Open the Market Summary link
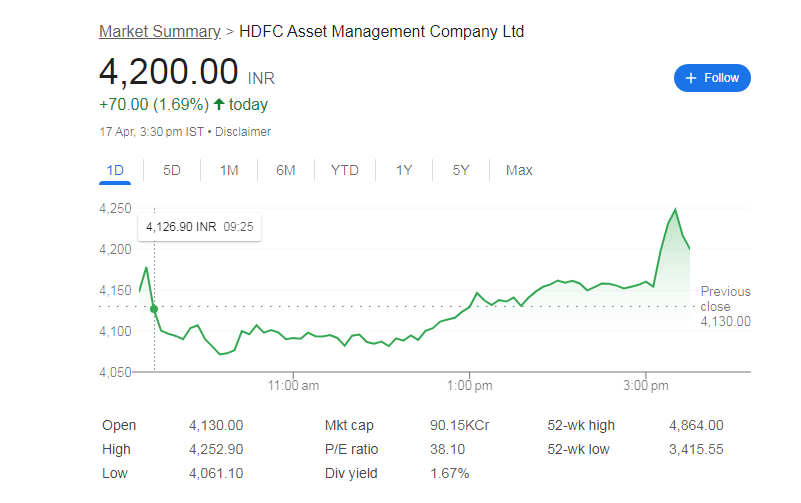This screenshot has width=801, height=503. (159, 32)
